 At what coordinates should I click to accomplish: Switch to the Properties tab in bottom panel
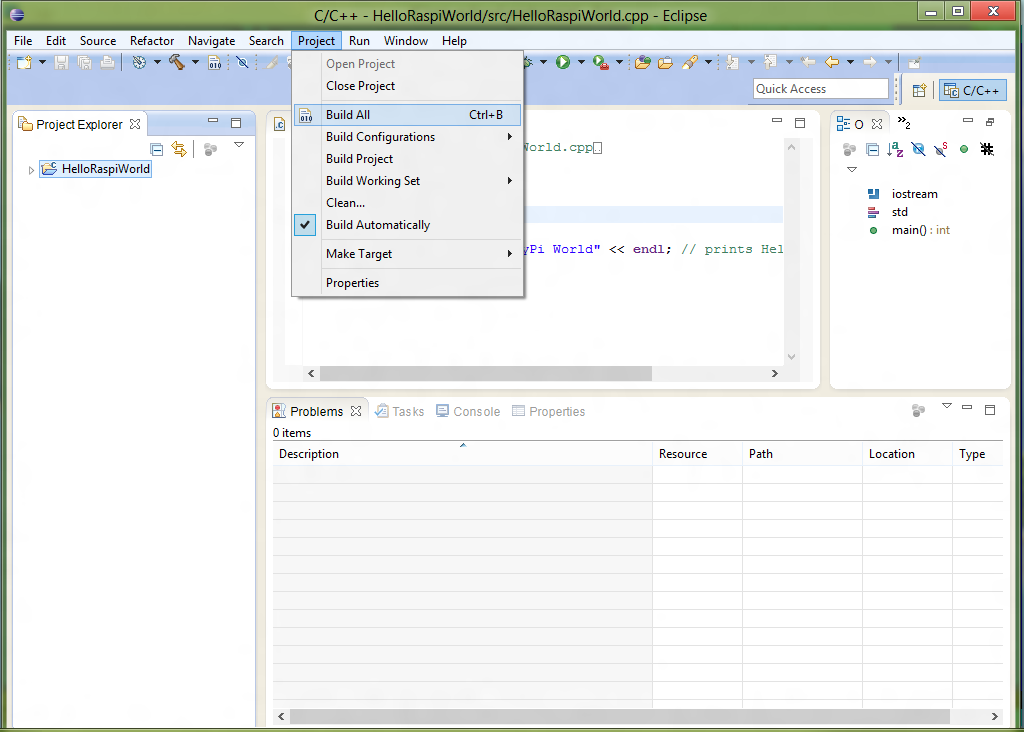(549, 411)
